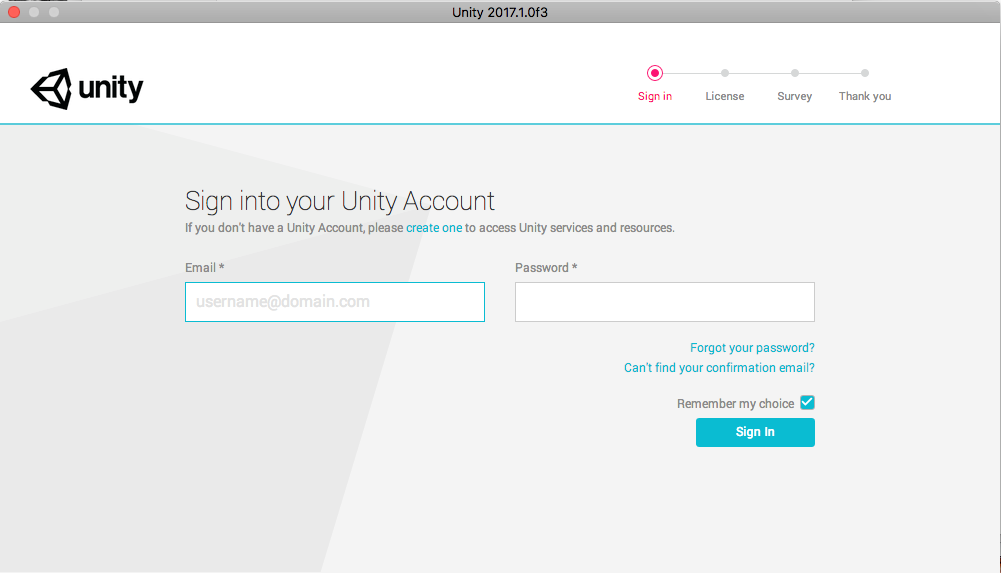The height and width of the screenshot is (573, 1001).
Task: Open the Survey step label
Action: pos(794,96)
